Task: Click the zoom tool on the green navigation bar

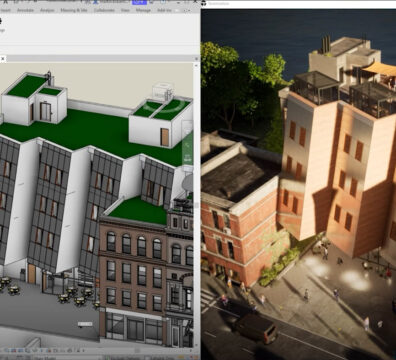Action: pos(187,145)
